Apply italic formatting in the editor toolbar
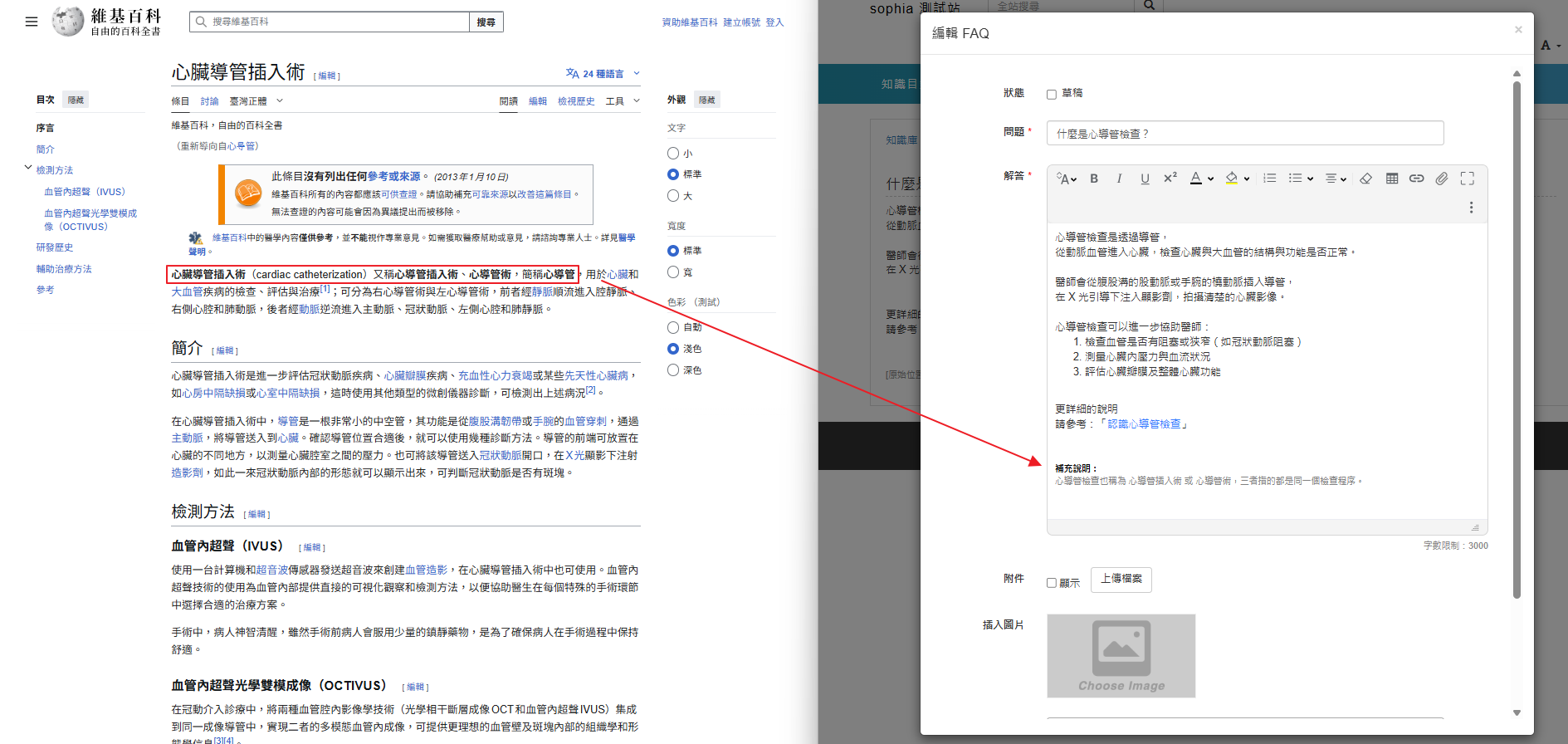1568x744 pixels. pyautogui.click(x=1119, y=179)
